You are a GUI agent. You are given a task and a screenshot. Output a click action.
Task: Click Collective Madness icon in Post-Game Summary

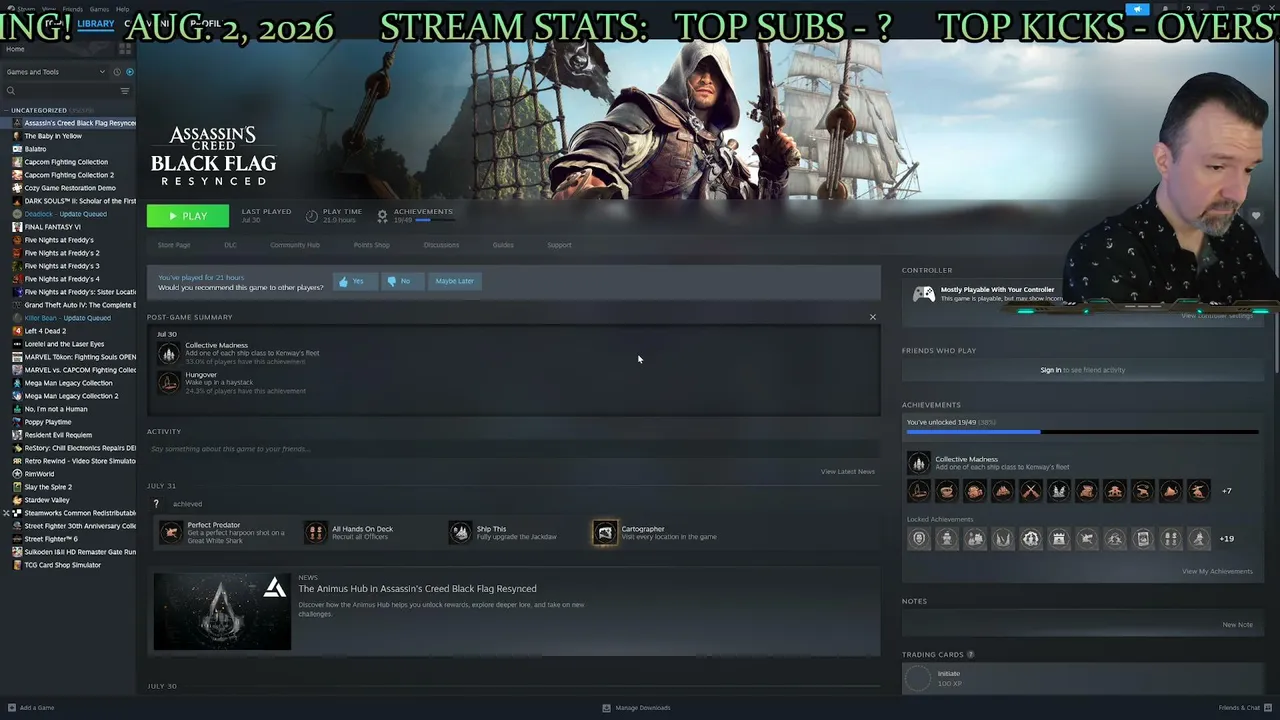click(x=168, y=353)
